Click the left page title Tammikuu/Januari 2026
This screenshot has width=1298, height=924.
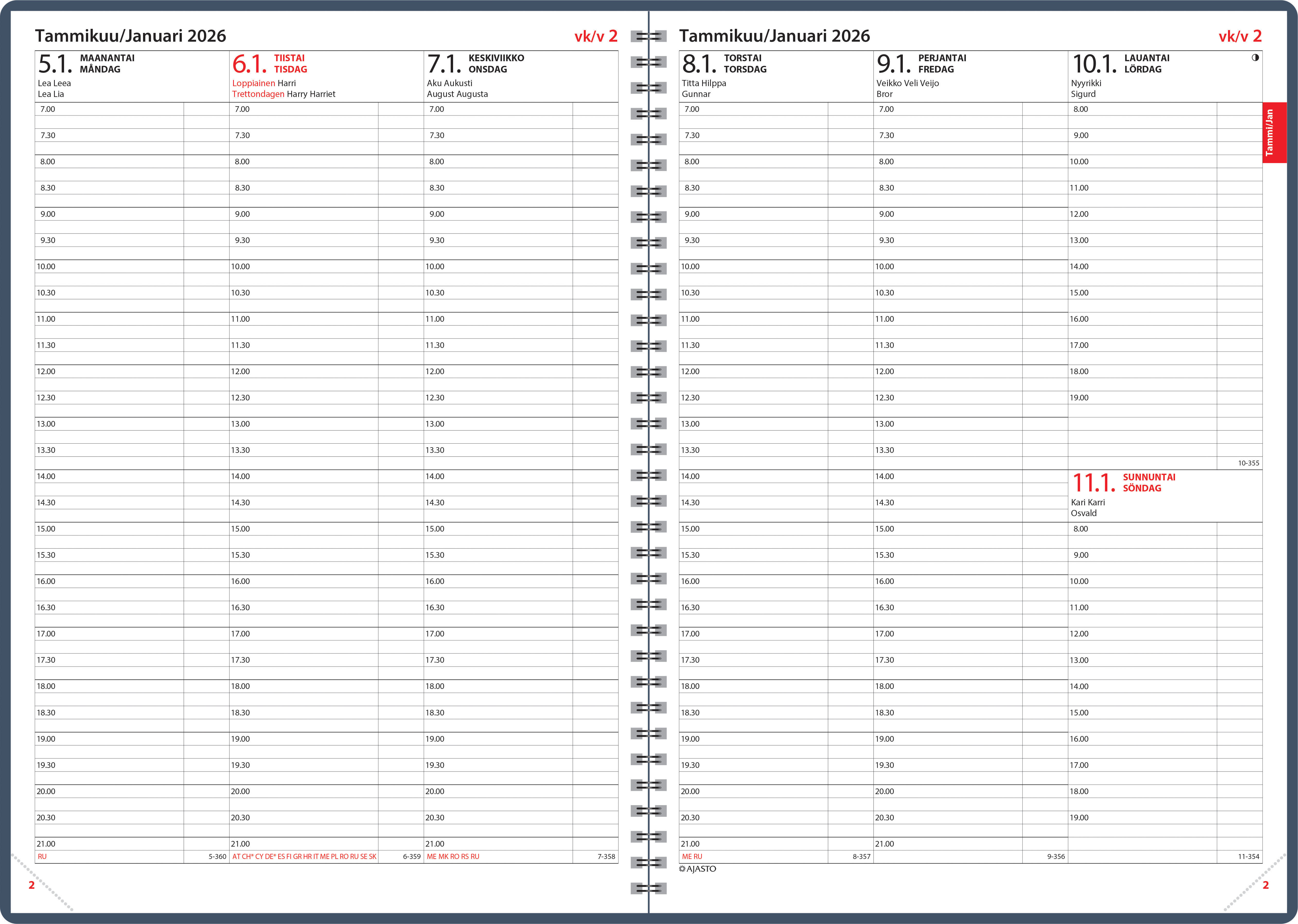[130, 36]
